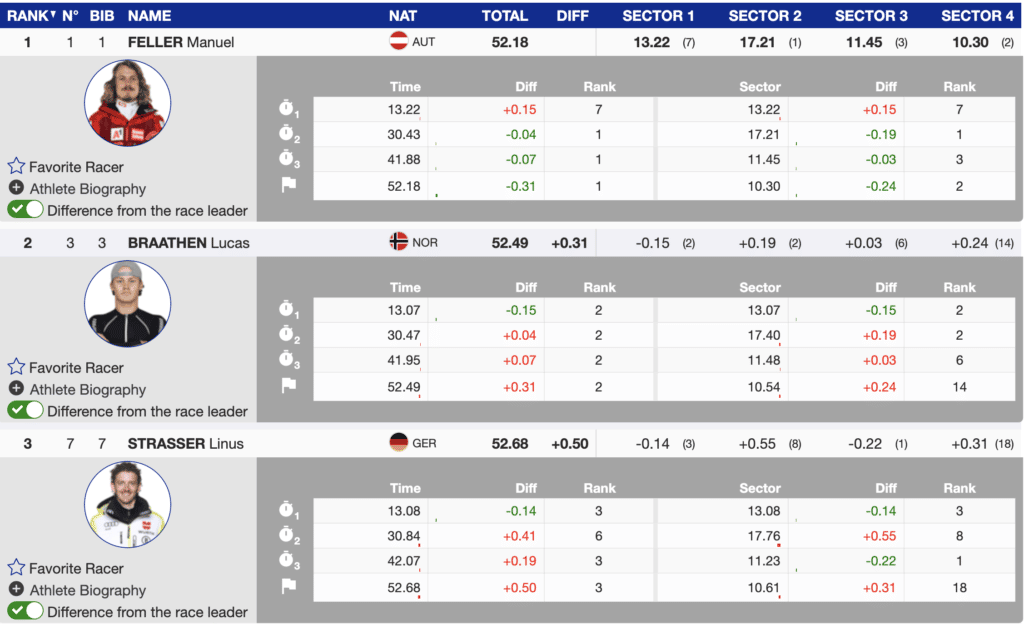Click Lucas Braathen's athlete portrait photo
Screen dimensions: 1024x624
[x=126, y=304]
